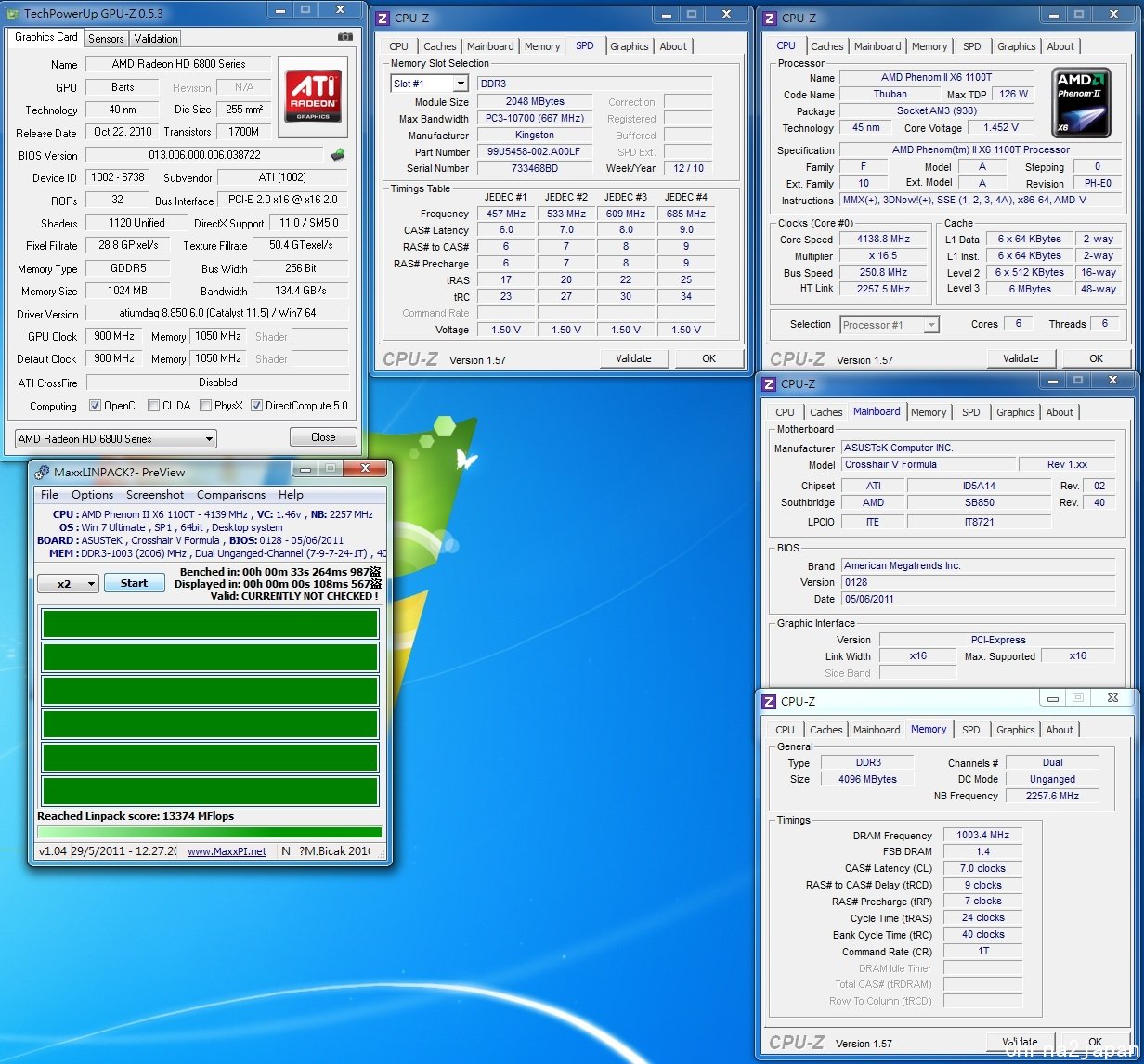
Task: Toggle the DirectCompute 5.0 checkbox
Action: click(256, 406)
